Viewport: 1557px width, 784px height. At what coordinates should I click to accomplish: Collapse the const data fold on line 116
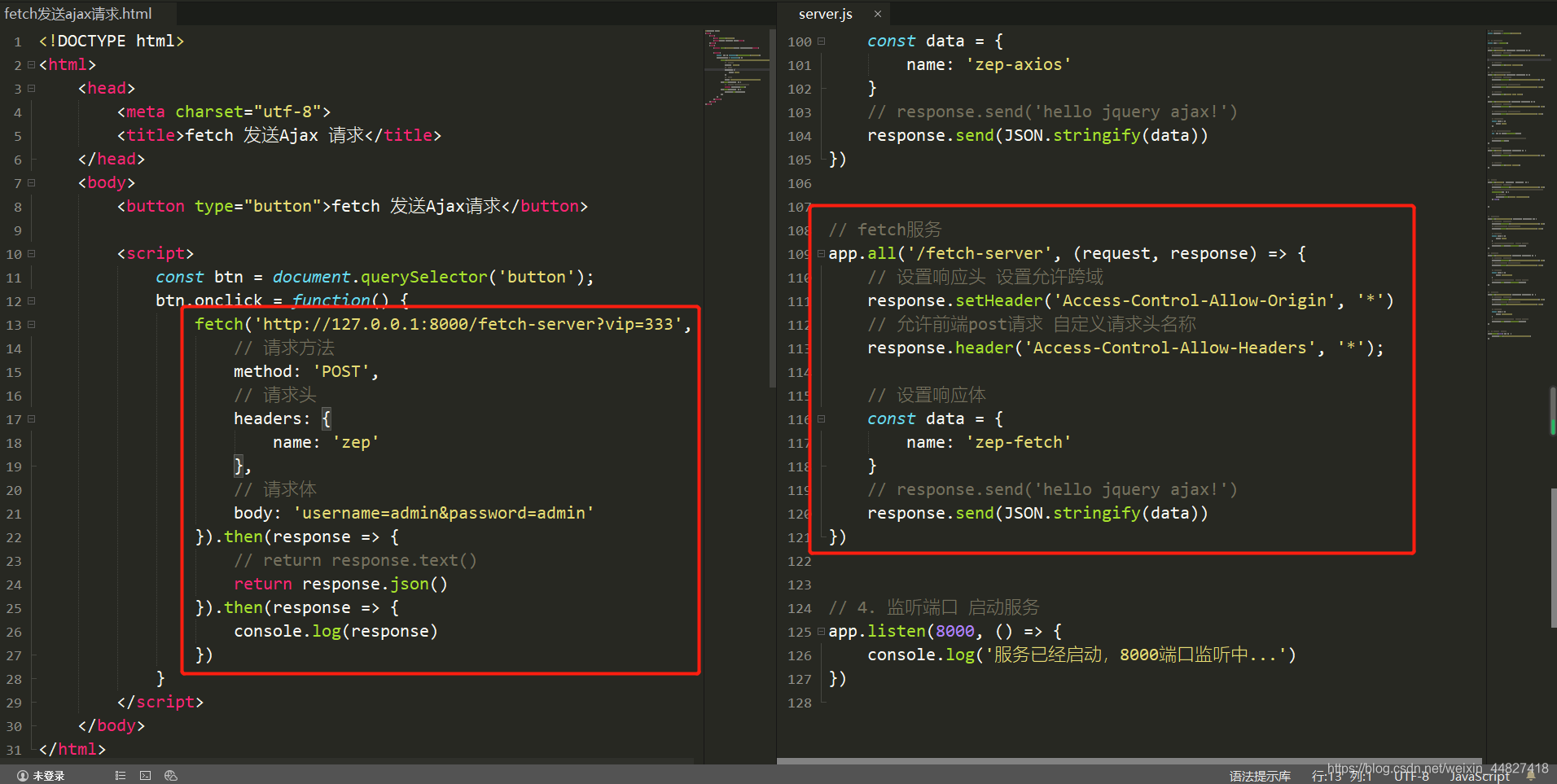point(821,418)
